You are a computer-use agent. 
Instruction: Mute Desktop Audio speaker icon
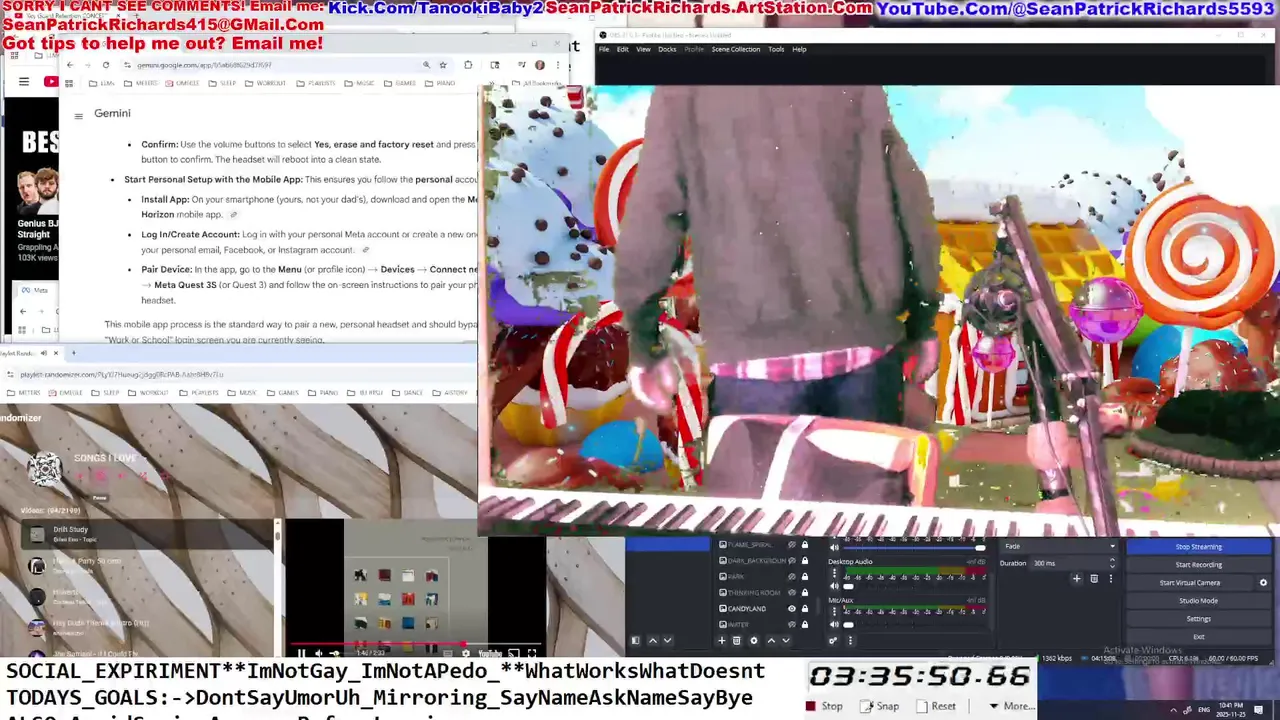(835, 586)
